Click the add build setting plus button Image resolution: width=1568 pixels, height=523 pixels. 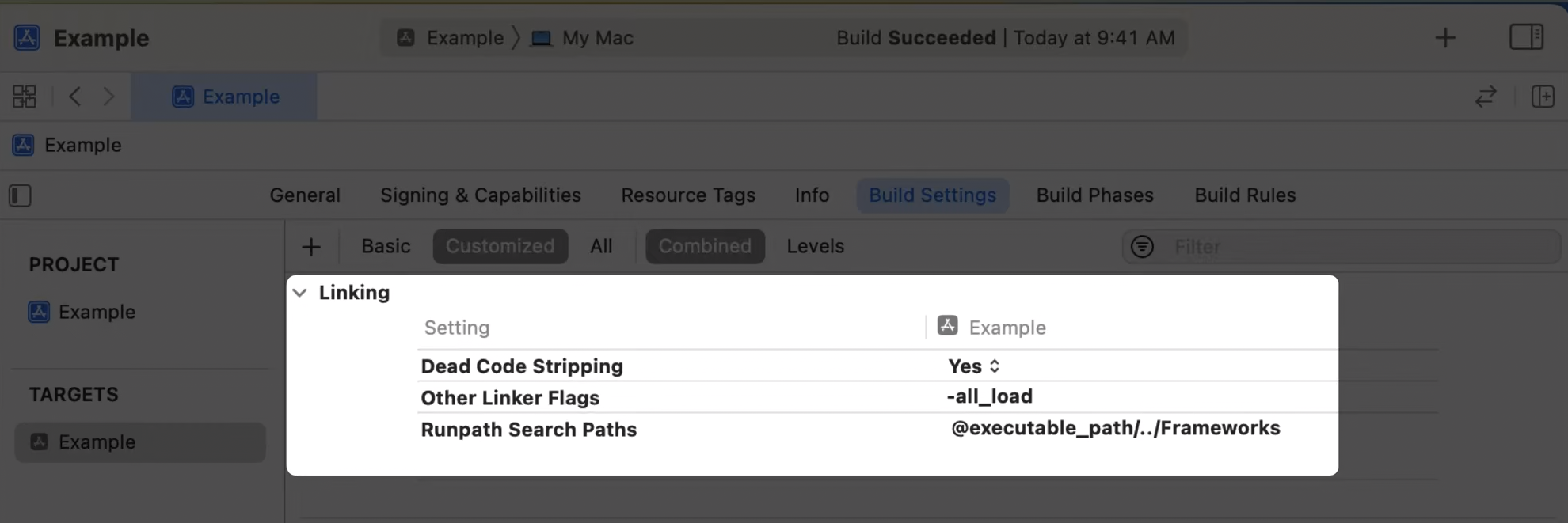[311, 247]
